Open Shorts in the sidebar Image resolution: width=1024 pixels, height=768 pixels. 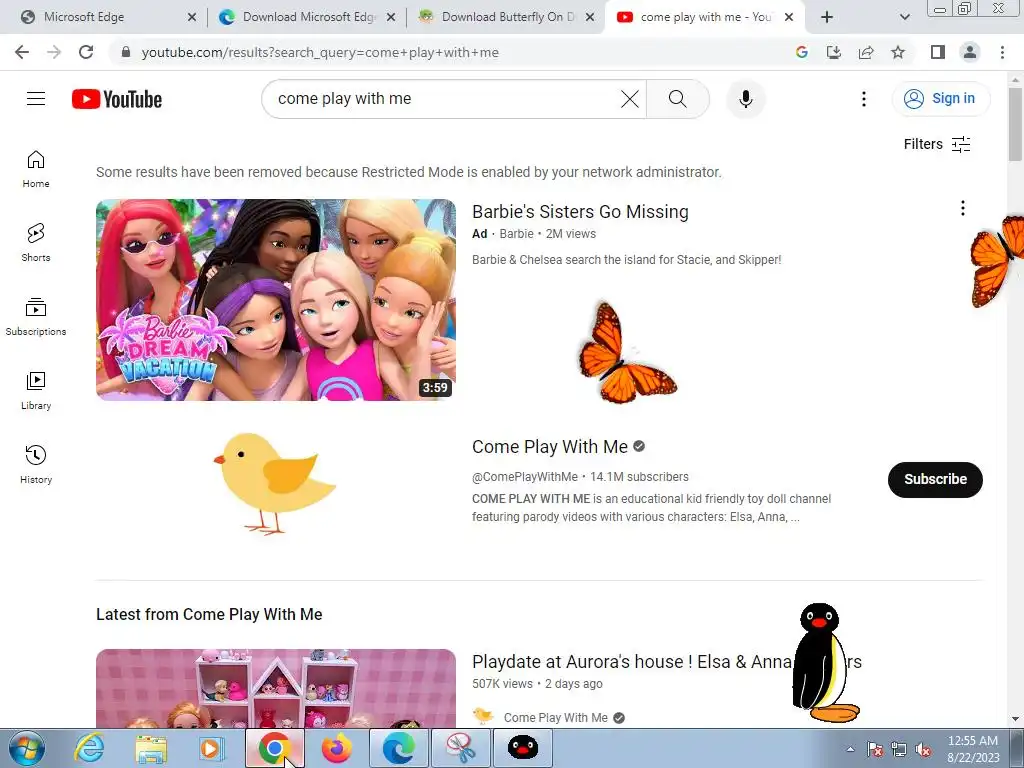click(36, 243)
